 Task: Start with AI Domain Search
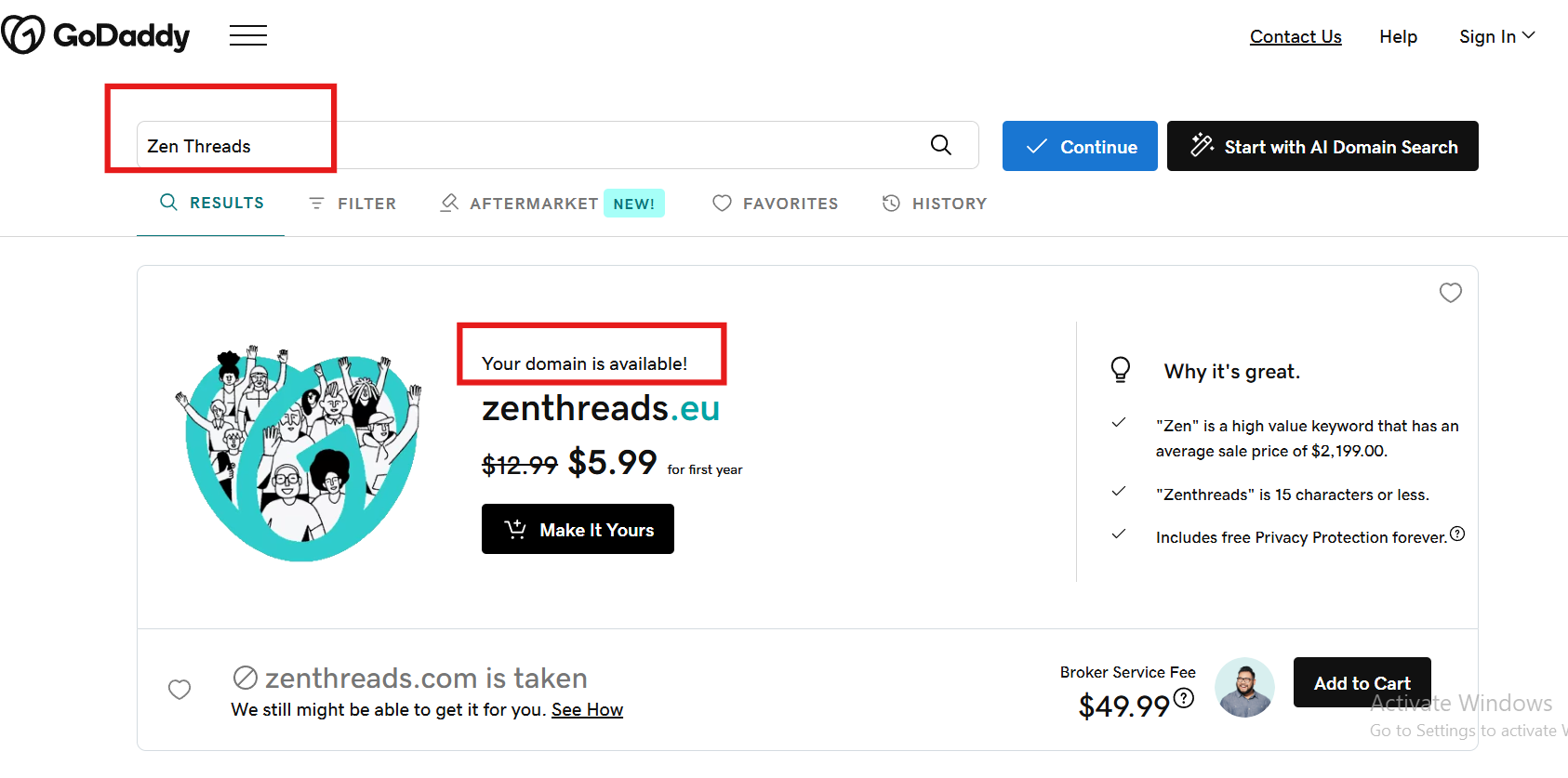click(1322, 146)
